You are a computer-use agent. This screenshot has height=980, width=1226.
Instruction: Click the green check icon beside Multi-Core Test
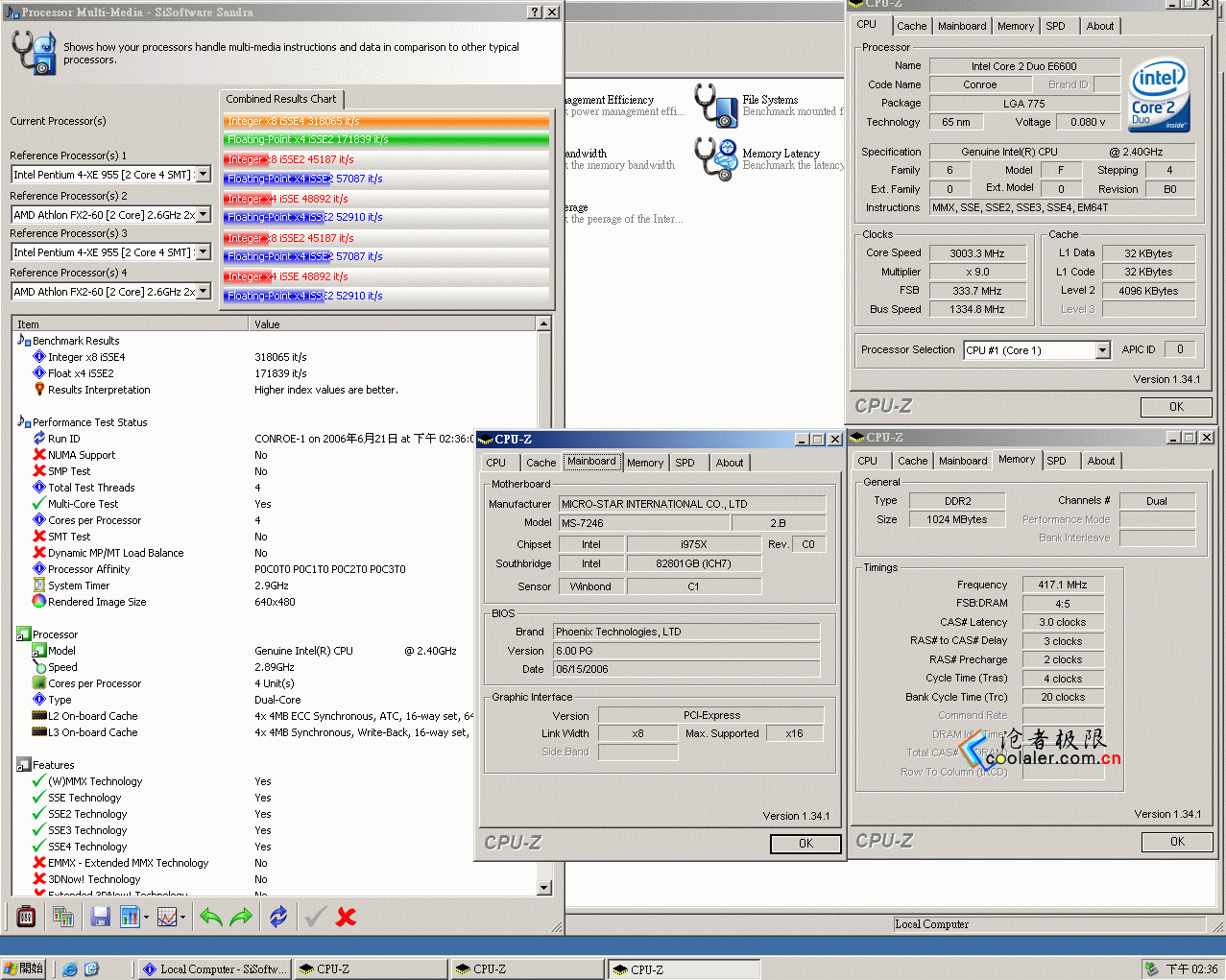coord(39,504)
